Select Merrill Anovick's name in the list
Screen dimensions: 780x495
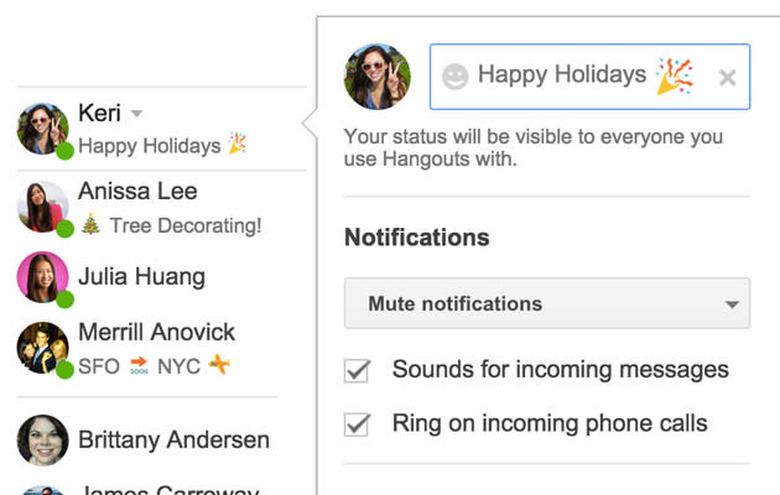(156, 332)
